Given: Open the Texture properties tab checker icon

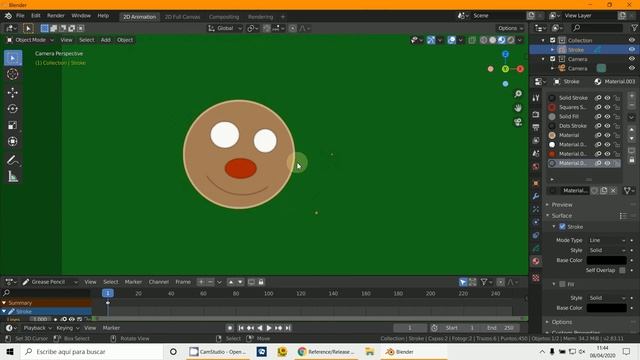Looking at the screenshot, I should point(536,278).
